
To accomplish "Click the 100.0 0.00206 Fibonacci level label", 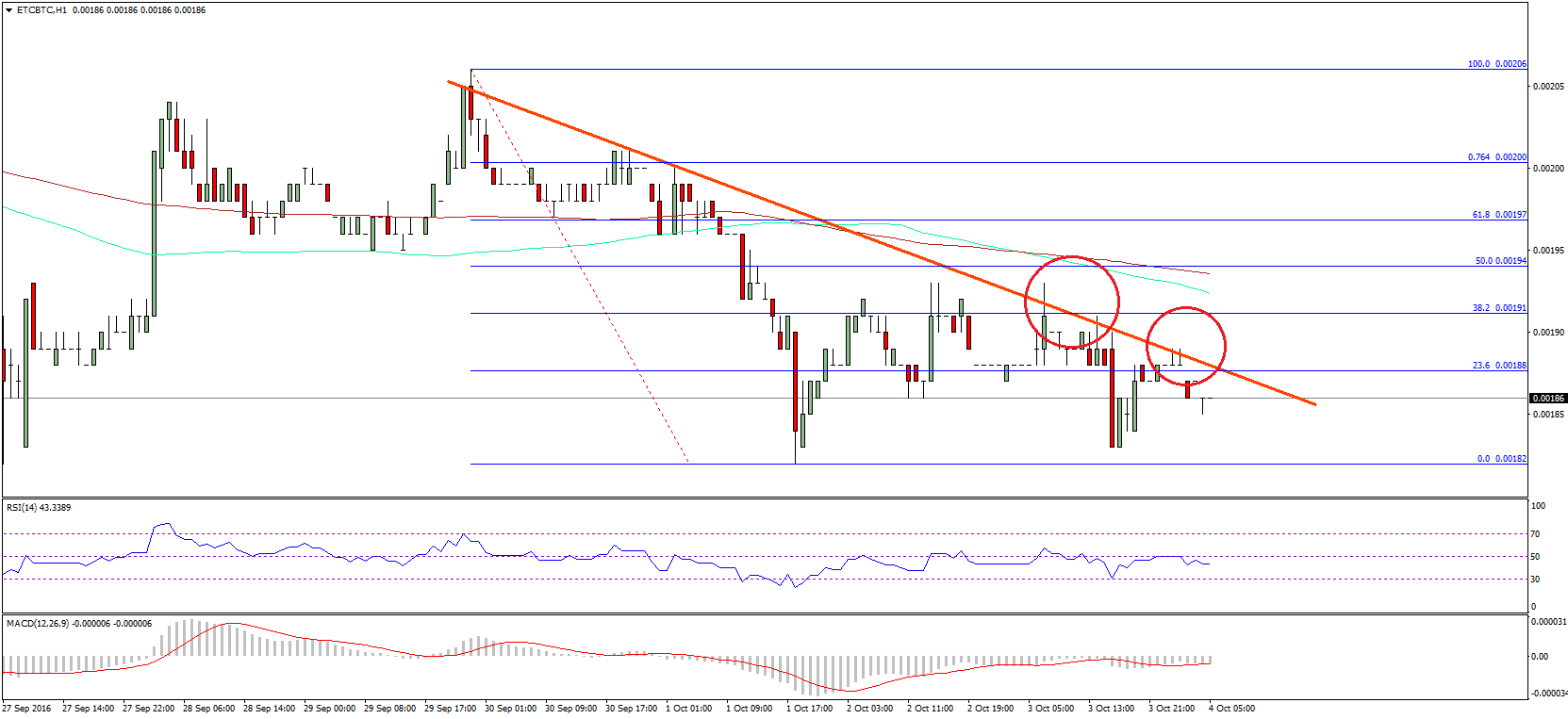I will pos(1497,64).
